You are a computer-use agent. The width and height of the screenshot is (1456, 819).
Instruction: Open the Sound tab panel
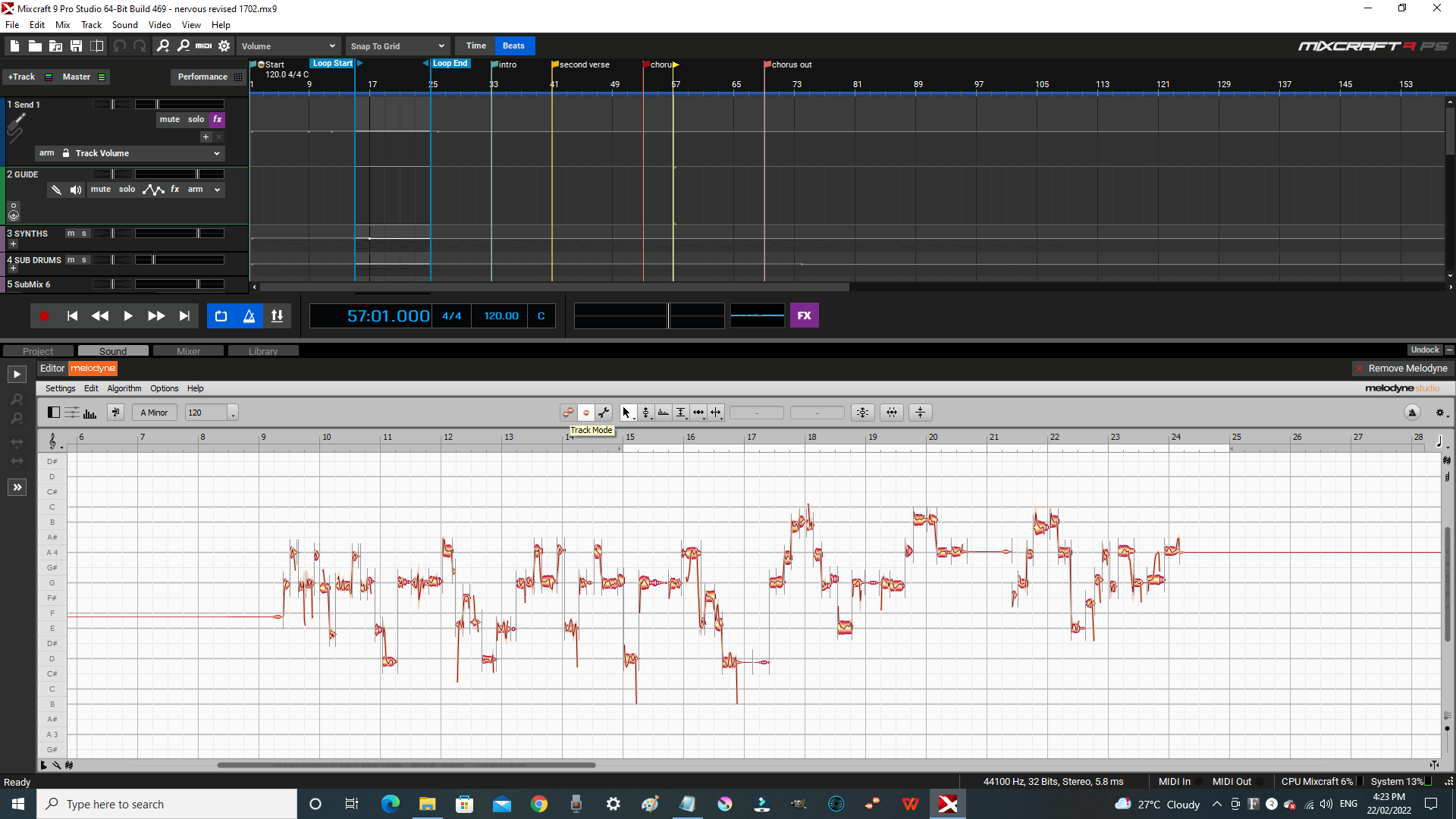[x=112, y=351]
